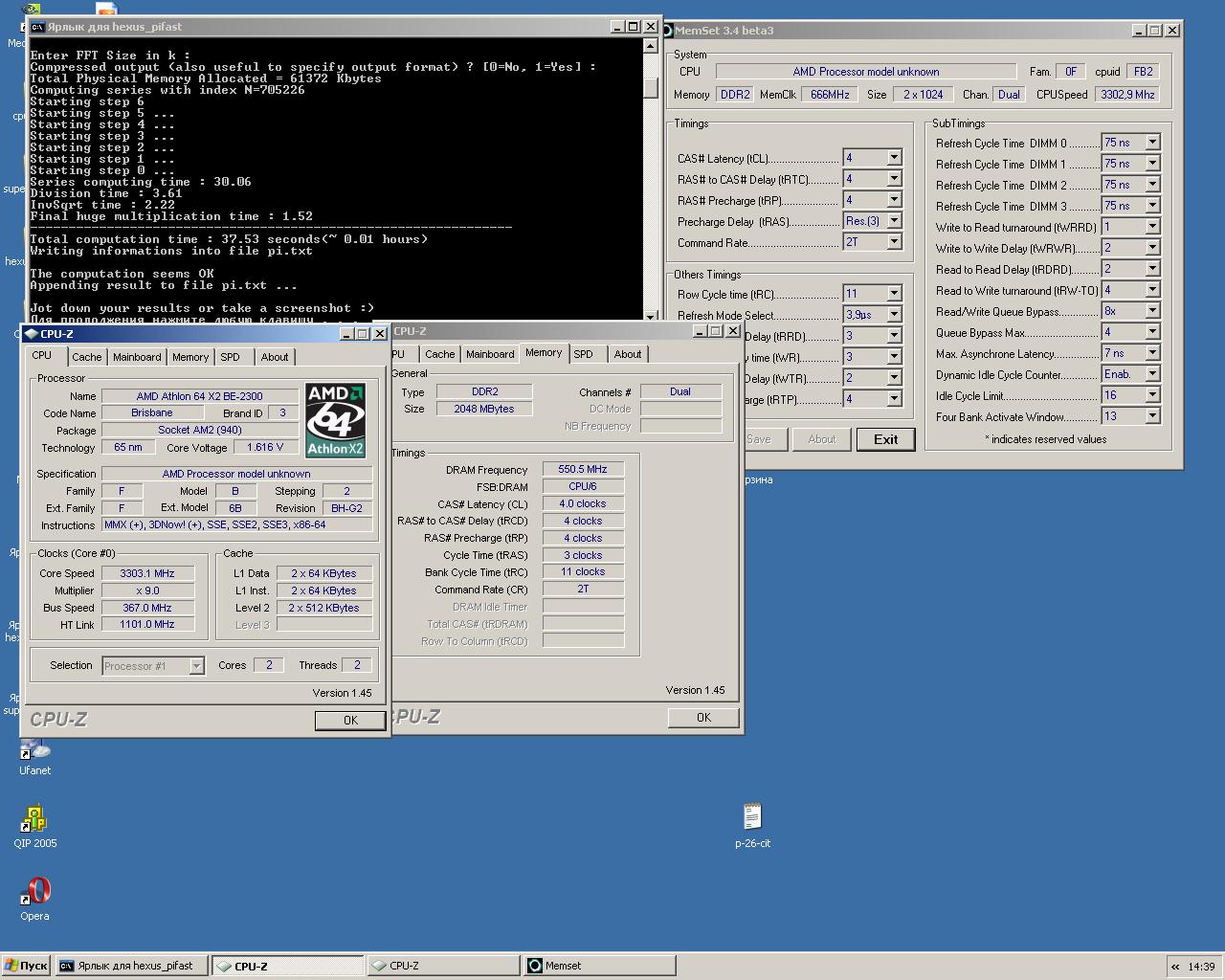Image resolution: width=1225 pixels, height=980 pixels.
Task: Switch to About tab in front CPU-Z
Action: (x=275, y=357)
